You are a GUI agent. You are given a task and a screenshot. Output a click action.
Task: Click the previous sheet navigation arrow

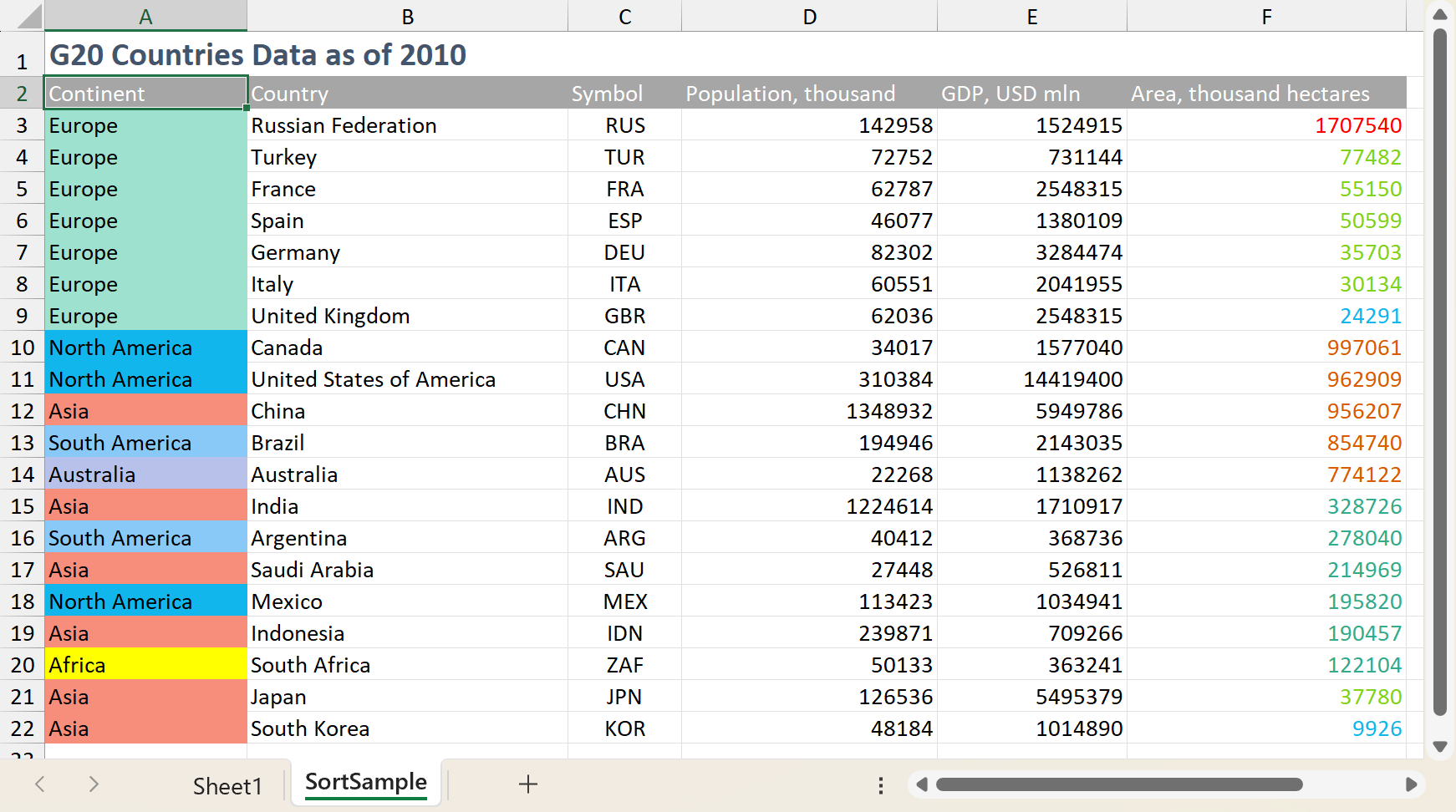tap(40, 784)
